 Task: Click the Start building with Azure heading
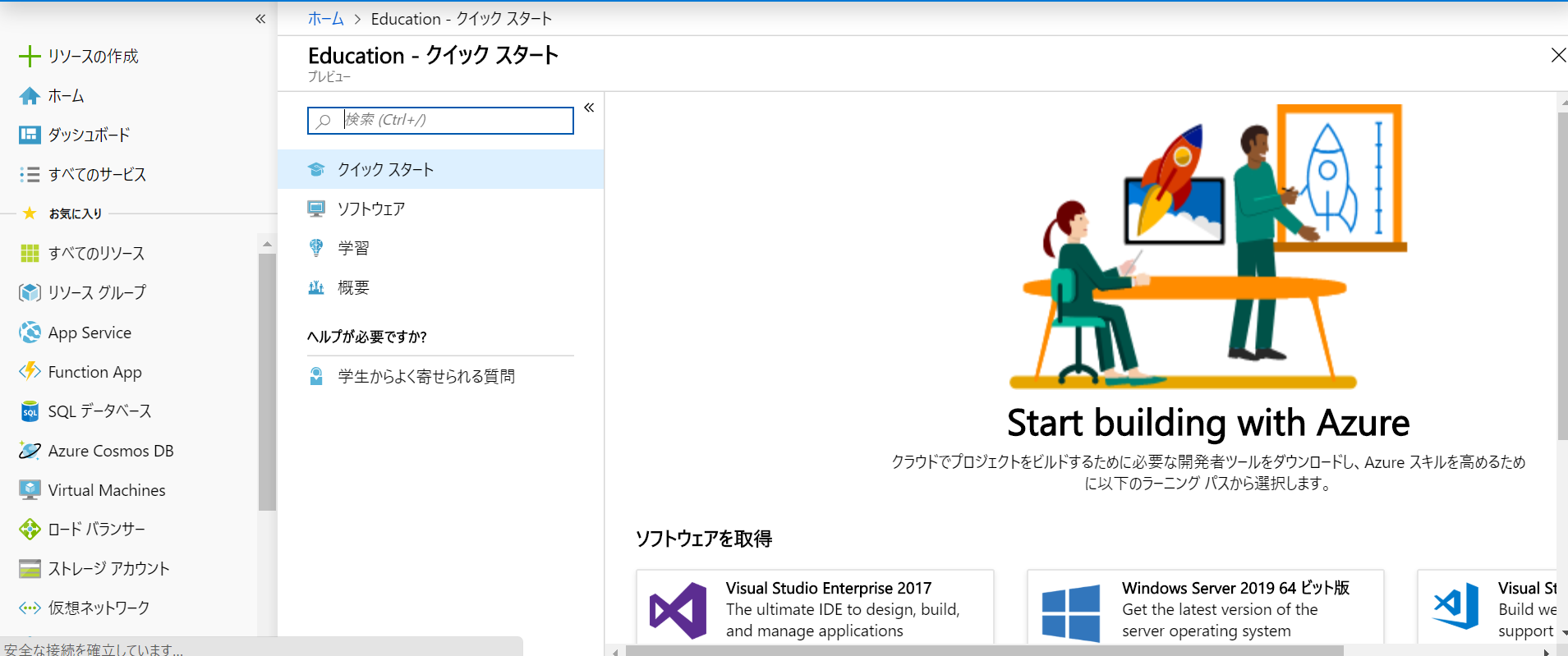pyautogui.click(x=1208, y=423)
